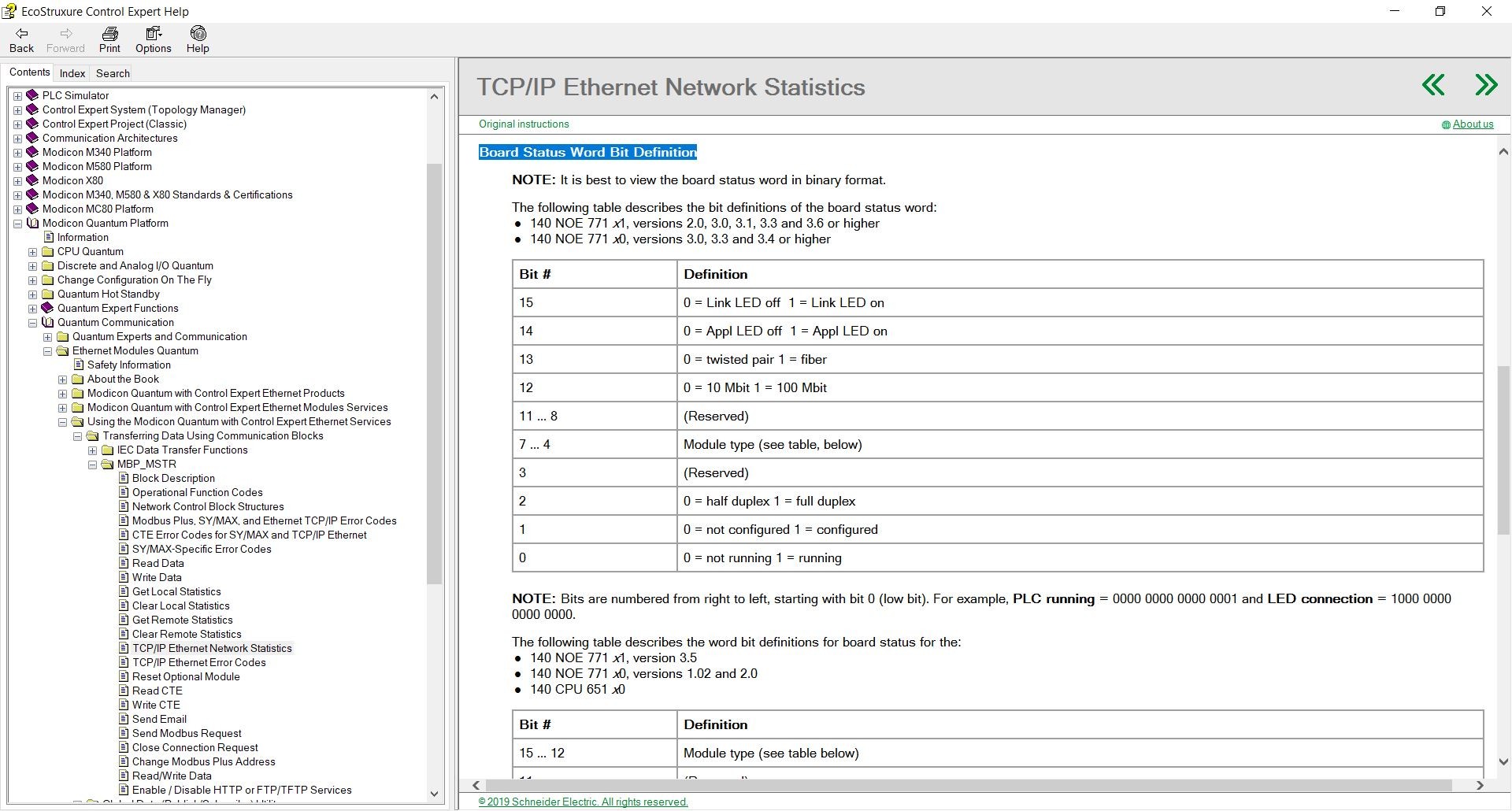Click the PLC Simulator book icon
Screen dimensions: 1512x811
pos(32,95)
